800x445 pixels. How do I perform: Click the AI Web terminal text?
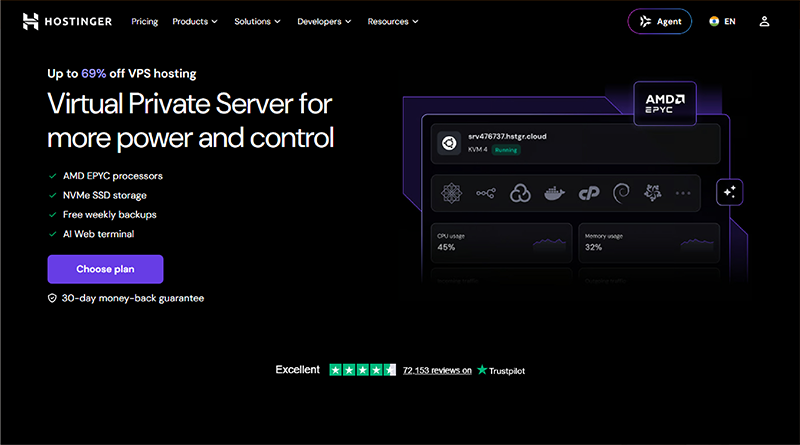pos(98,234)
